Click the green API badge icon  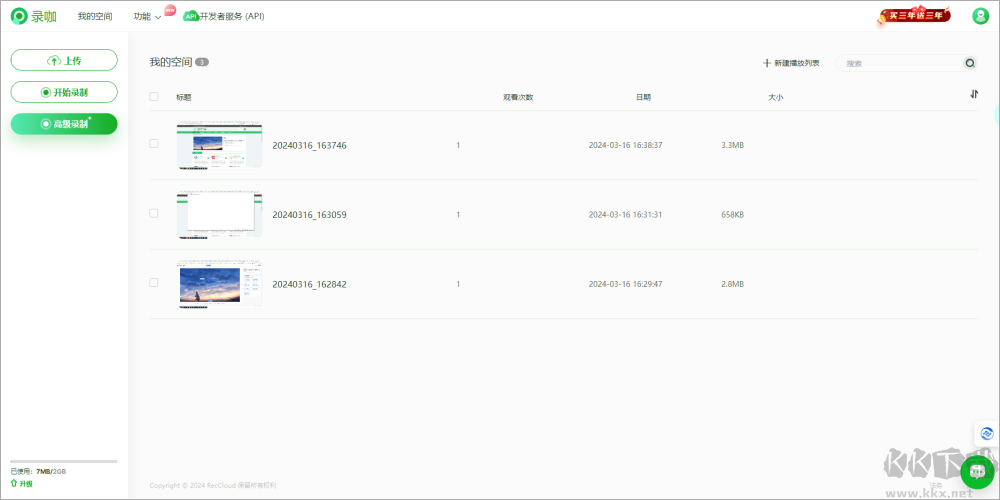pyautogui.click(x=191, y=16)
